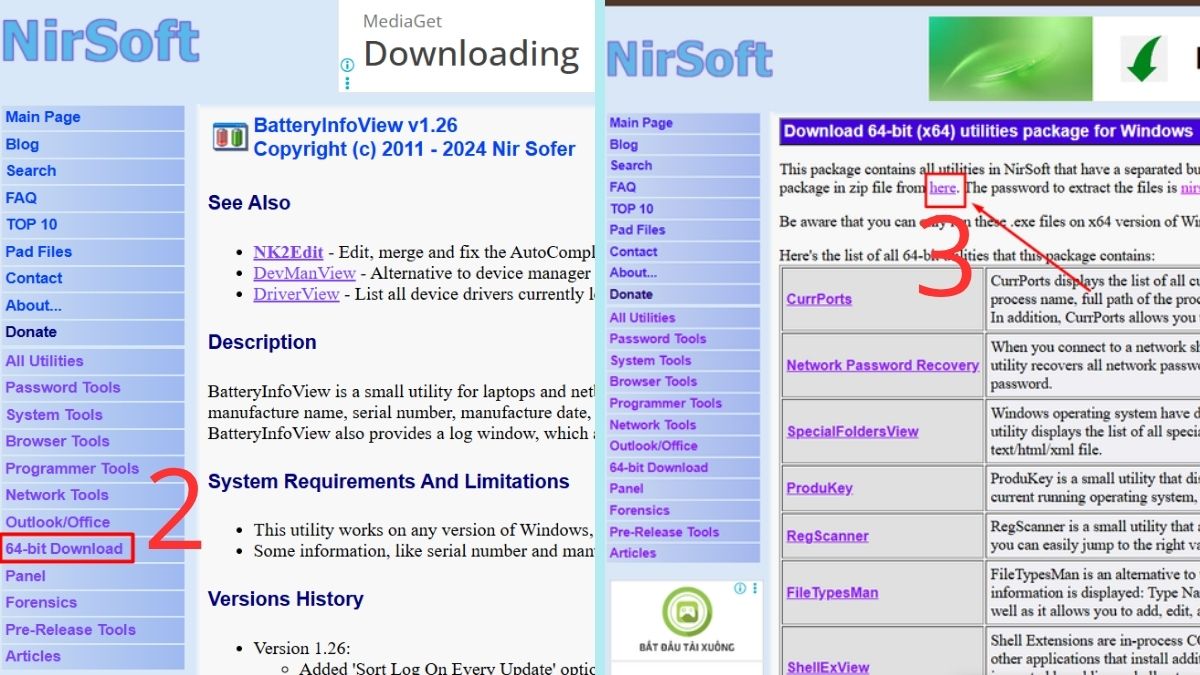The image size is (1200, 675).
Task: Click the BatteryInfoView battery icon
Action: 230,137
